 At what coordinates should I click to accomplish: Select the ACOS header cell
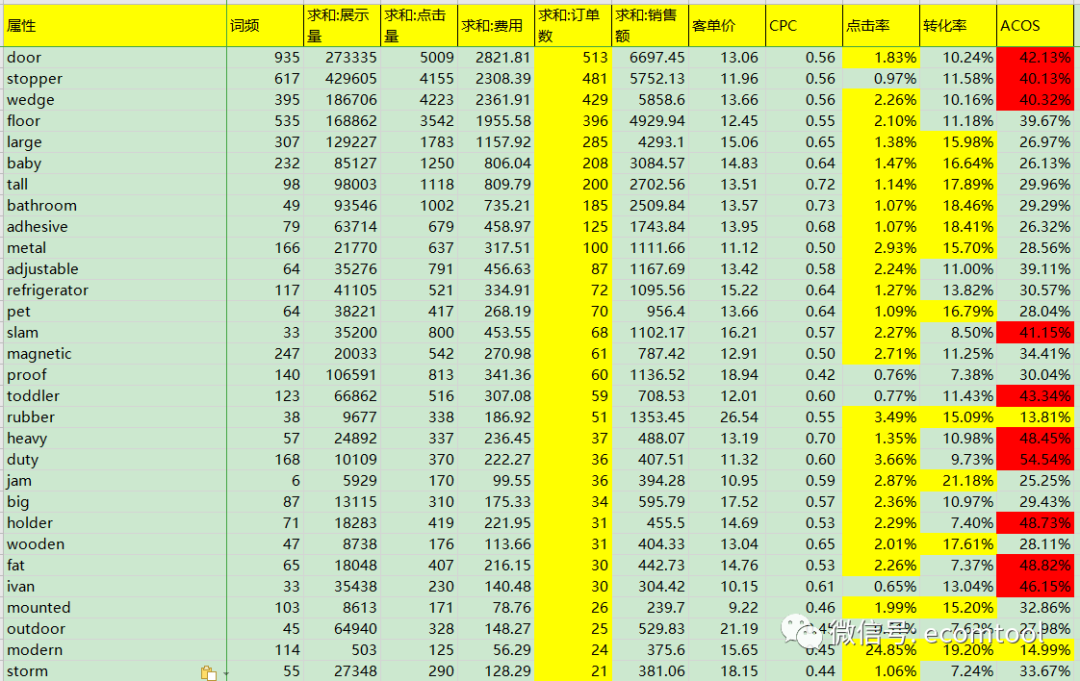1035,26
